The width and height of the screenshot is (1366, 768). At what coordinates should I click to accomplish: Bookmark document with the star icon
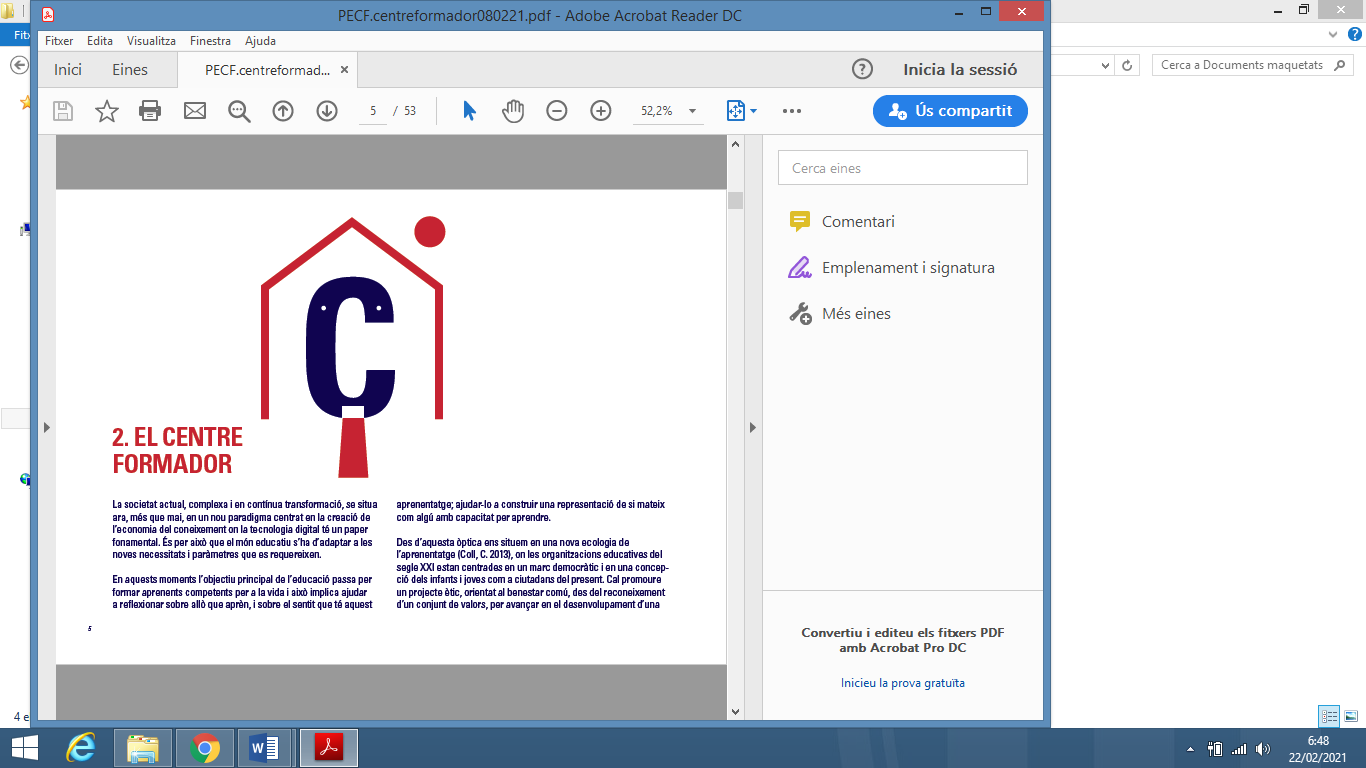[x=106, y=111]
